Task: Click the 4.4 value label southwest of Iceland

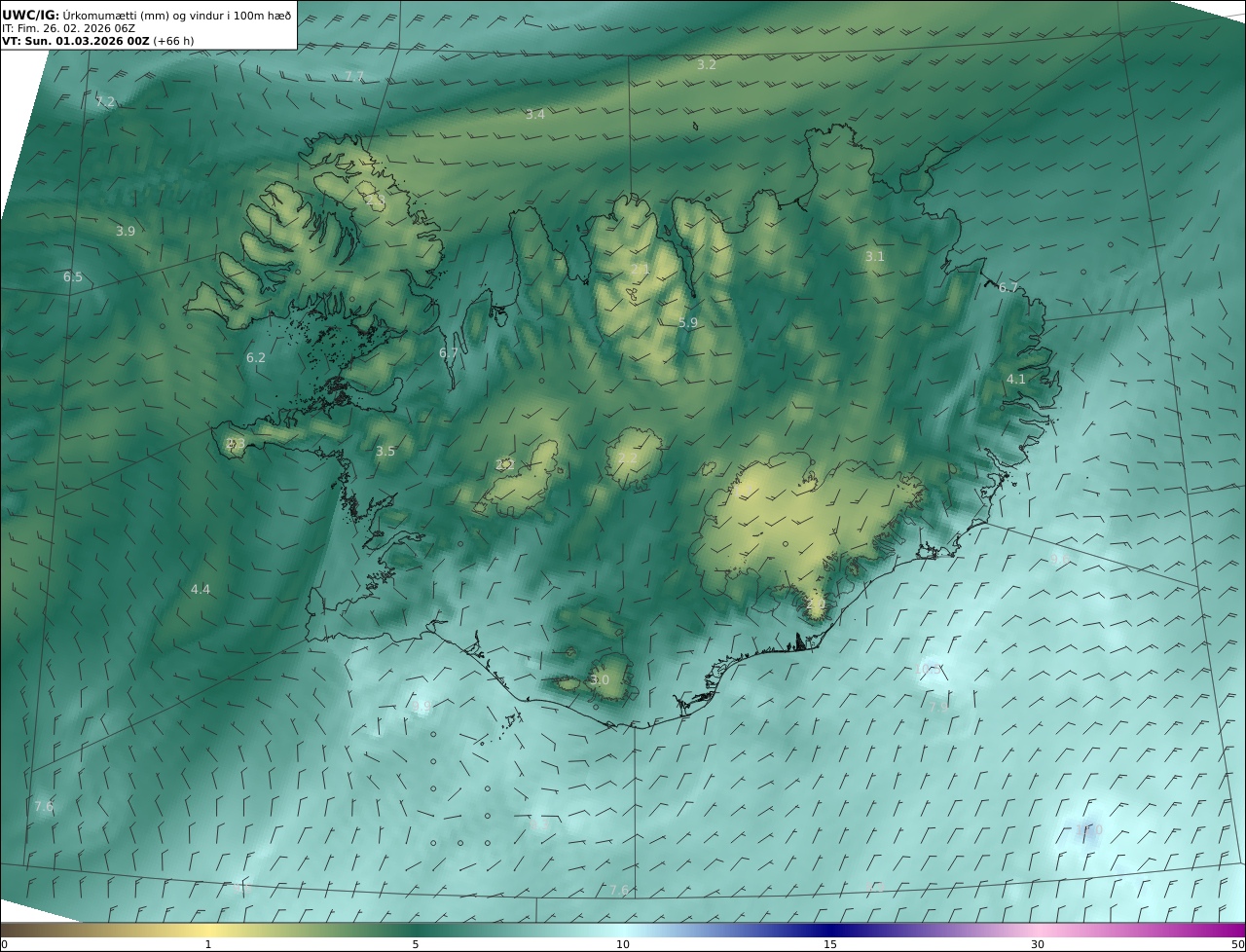Action: 201,590
